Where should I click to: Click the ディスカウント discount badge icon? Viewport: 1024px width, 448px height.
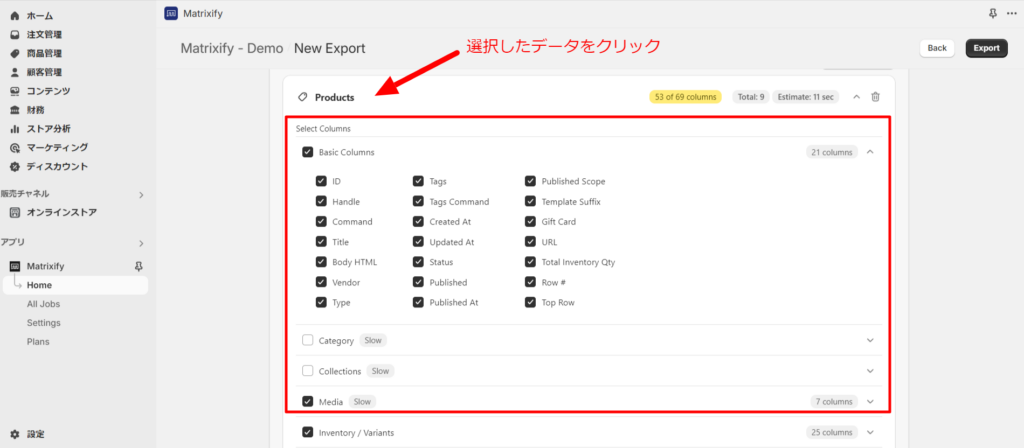click(15, 167)
